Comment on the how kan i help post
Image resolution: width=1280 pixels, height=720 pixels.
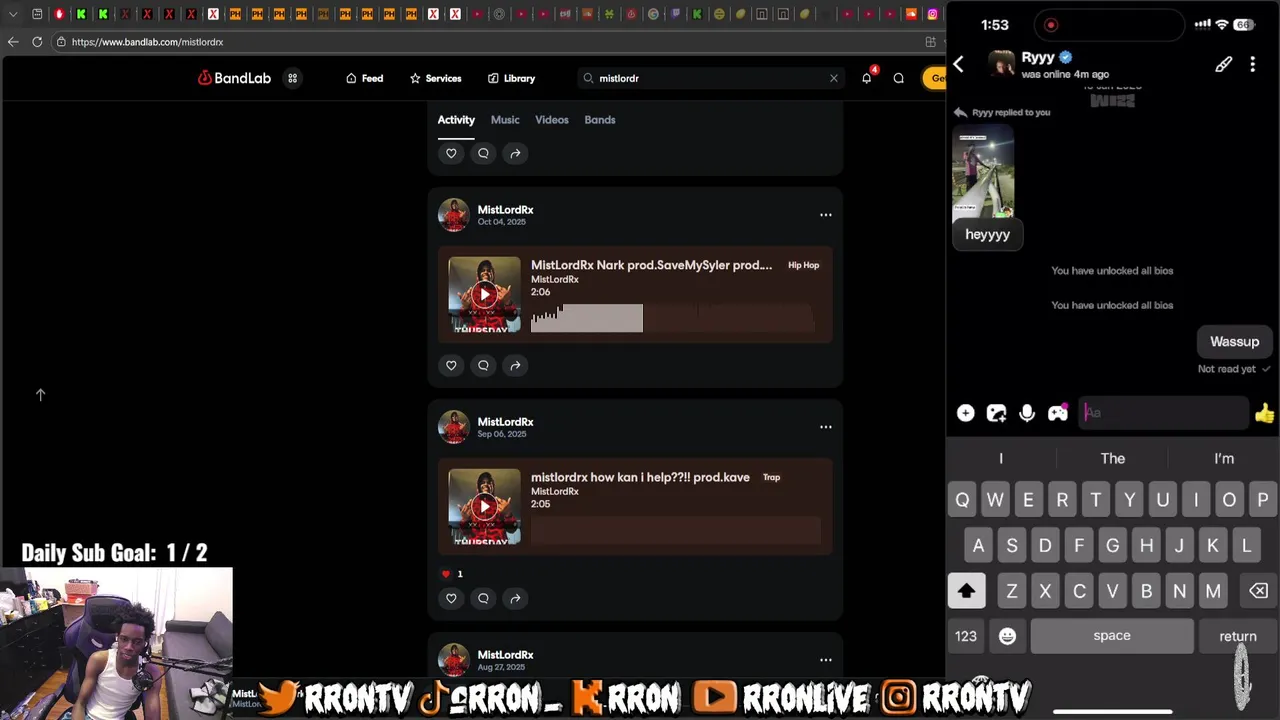[x=483, y=598]
